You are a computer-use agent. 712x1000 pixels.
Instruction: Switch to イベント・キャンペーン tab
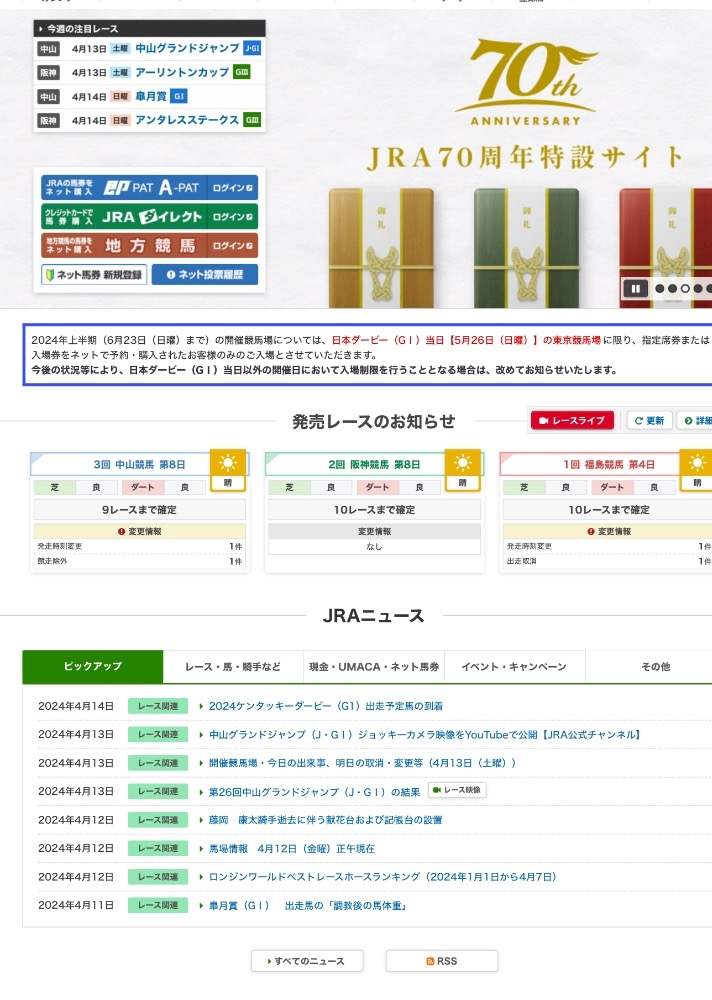[514, 666]
